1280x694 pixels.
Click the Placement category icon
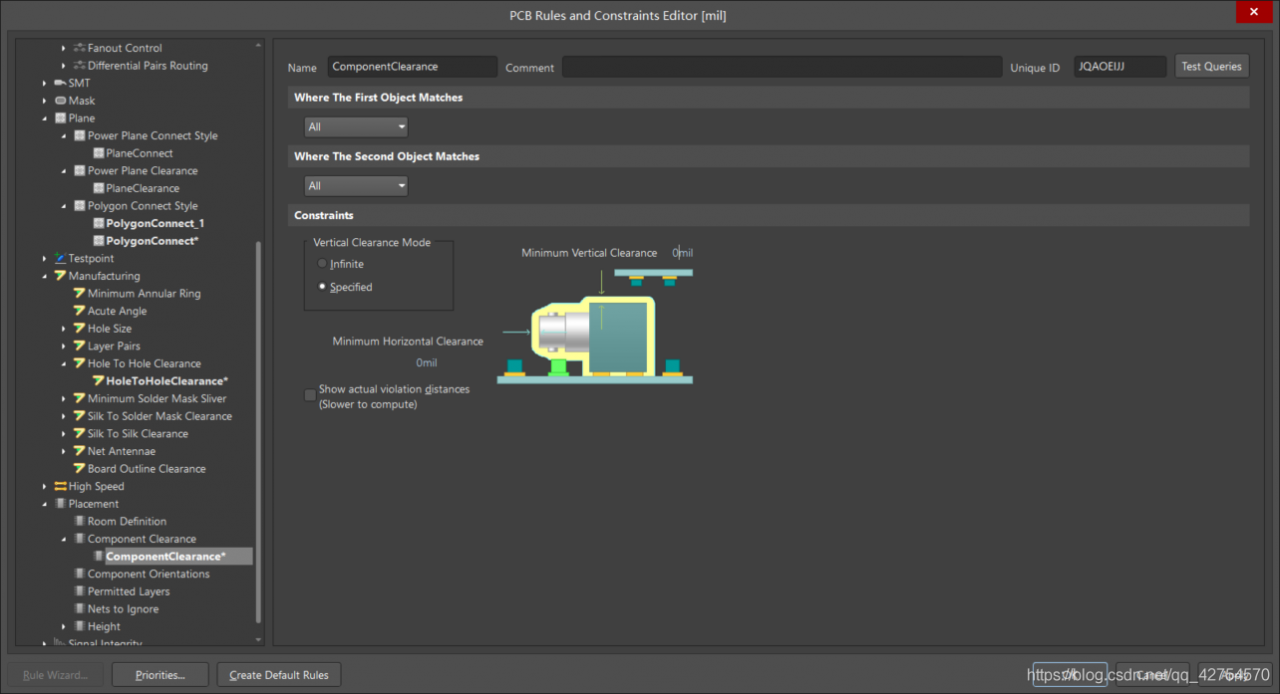coord(60,504)
